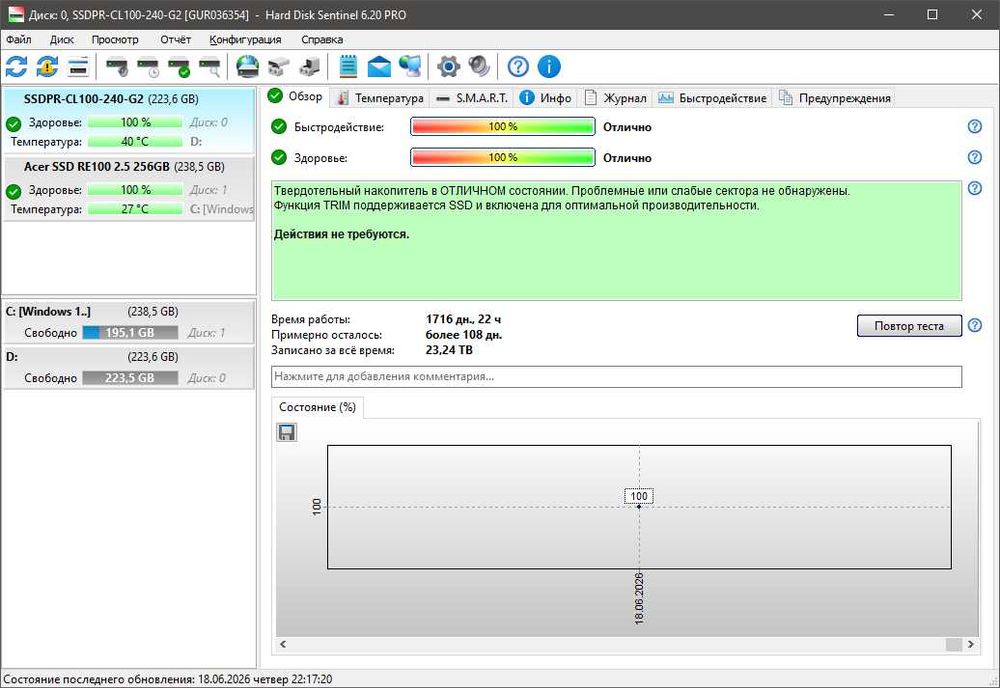Image resolution: width=1000 pixels, height=688 pixels.
Task: Select the D: partition entry
Action: (x=128, y=367)
